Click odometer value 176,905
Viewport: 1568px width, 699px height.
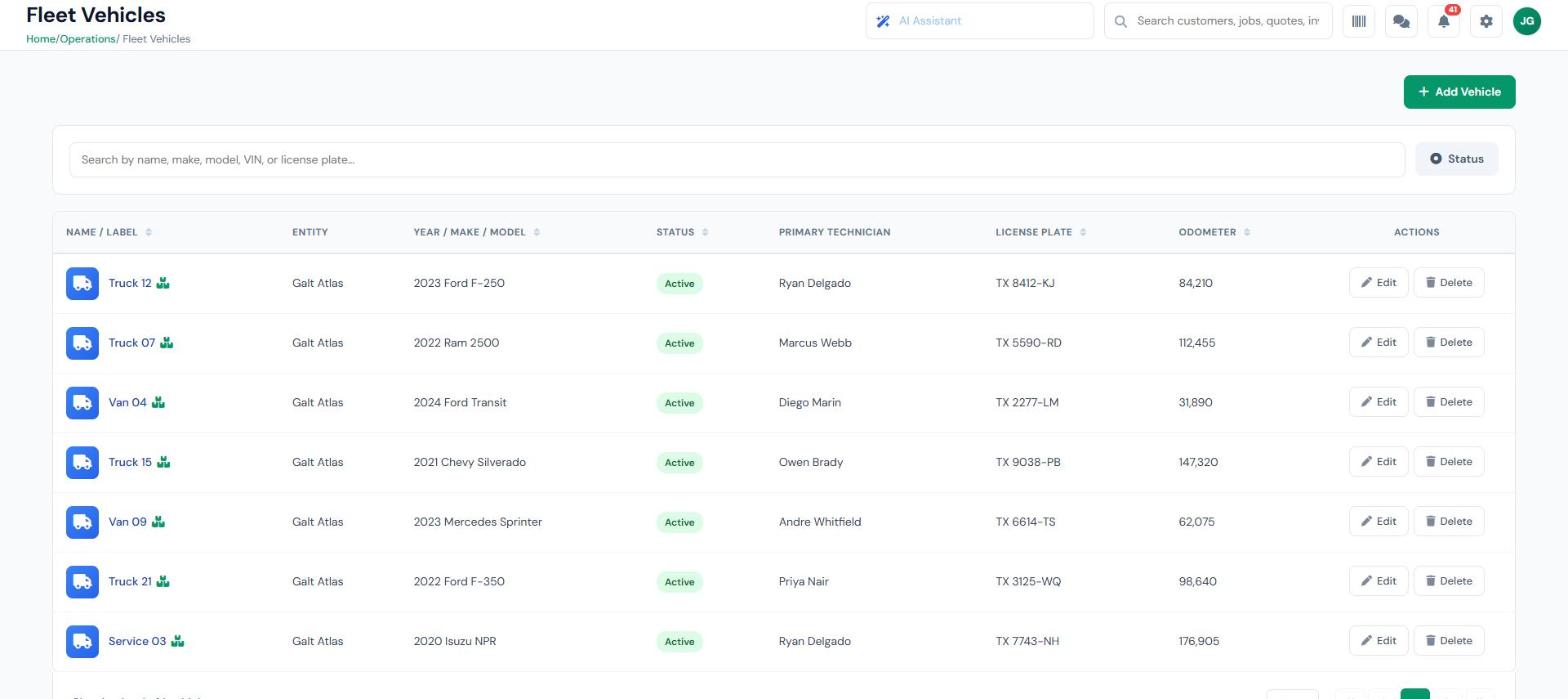pos(1199,641)
